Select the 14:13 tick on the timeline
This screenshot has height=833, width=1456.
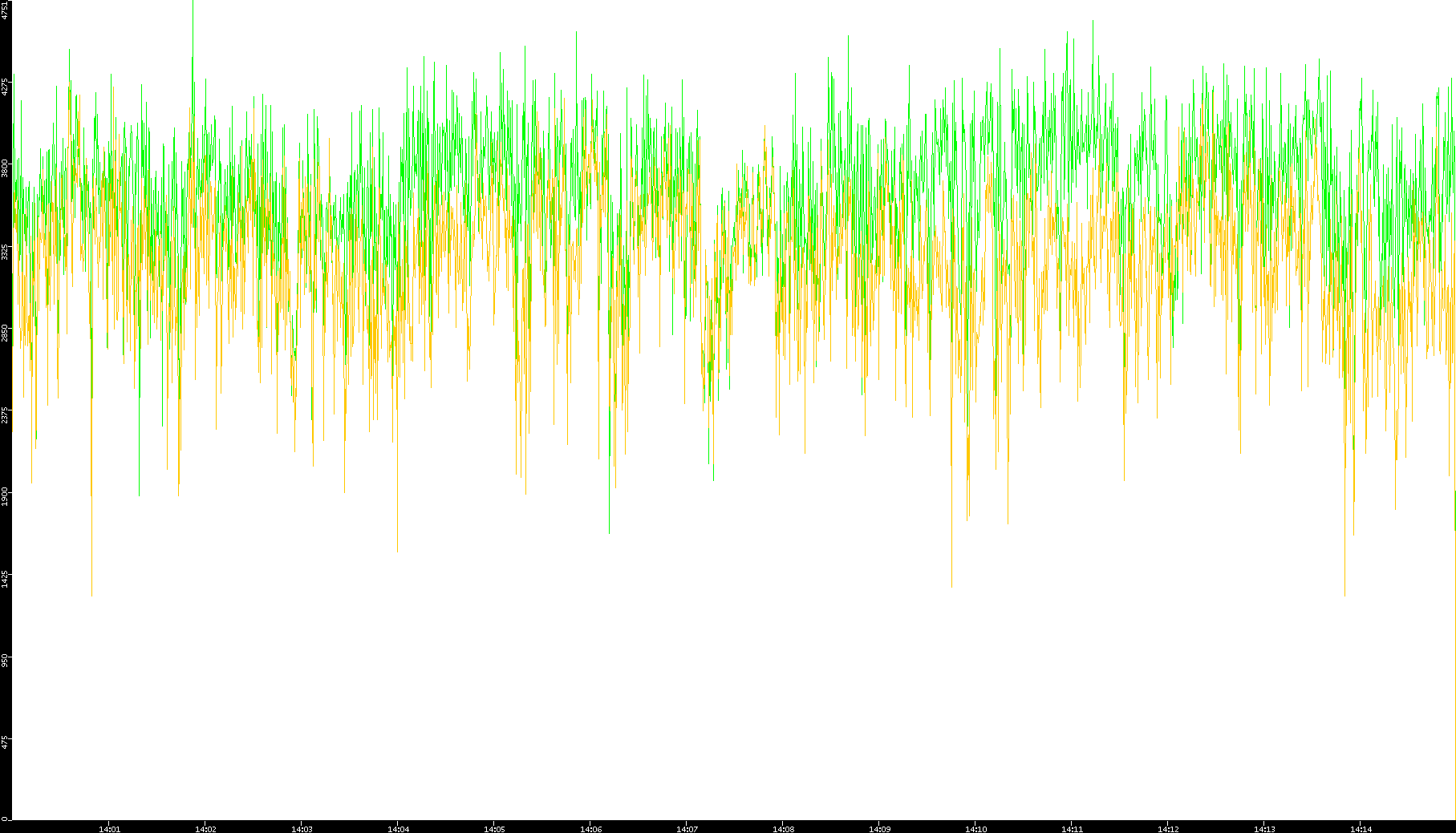pyautogui.click(x=1264, y=829)
